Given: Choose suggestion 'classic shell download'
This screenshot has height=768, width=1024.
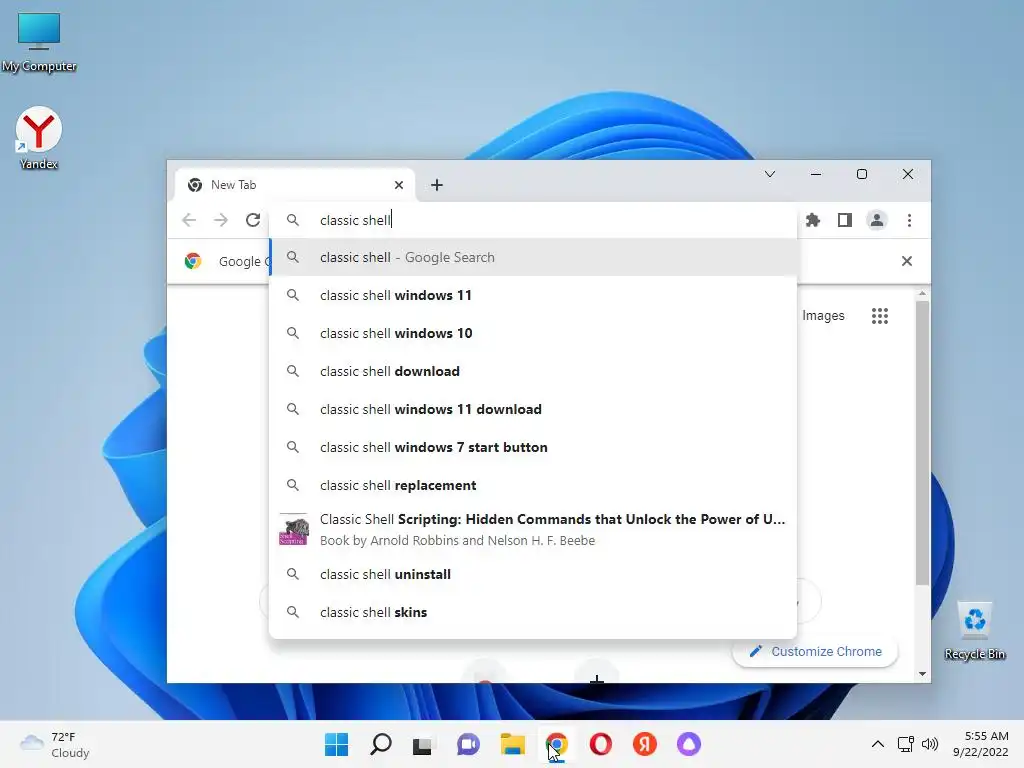Looking at the screenshot, I should click(533, 371).
